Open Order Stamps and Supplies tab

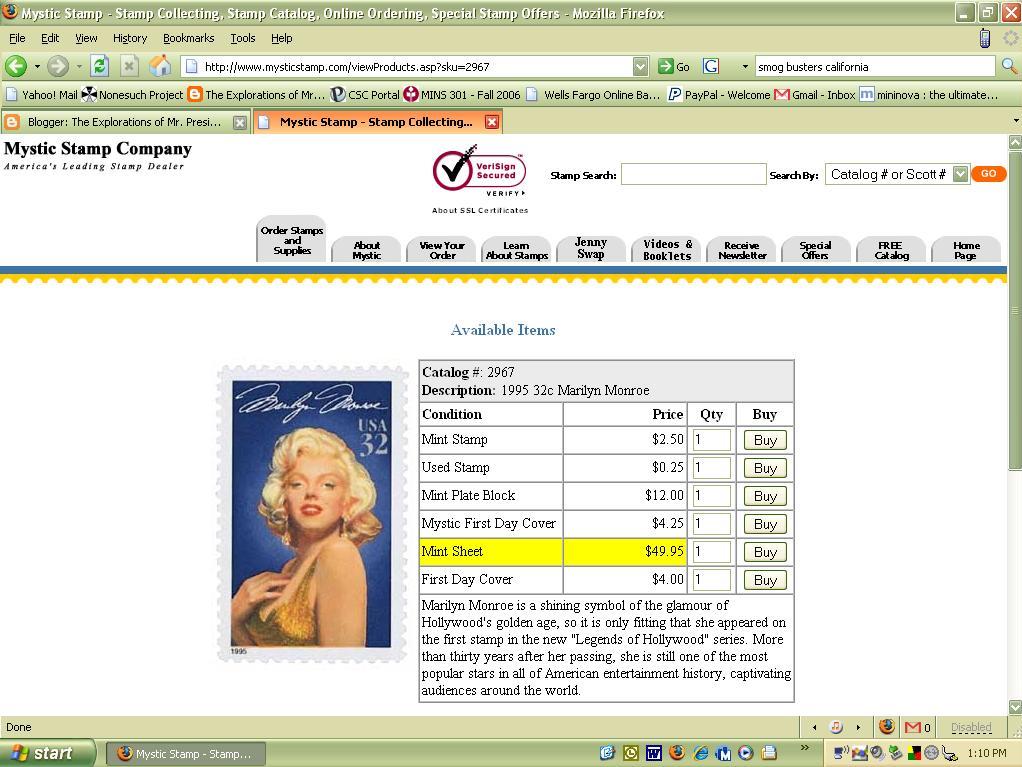coord(292,240)
